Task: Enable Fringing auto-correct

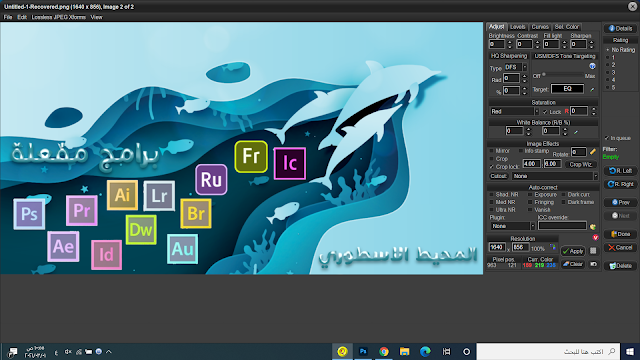Action: click(530, 202)
